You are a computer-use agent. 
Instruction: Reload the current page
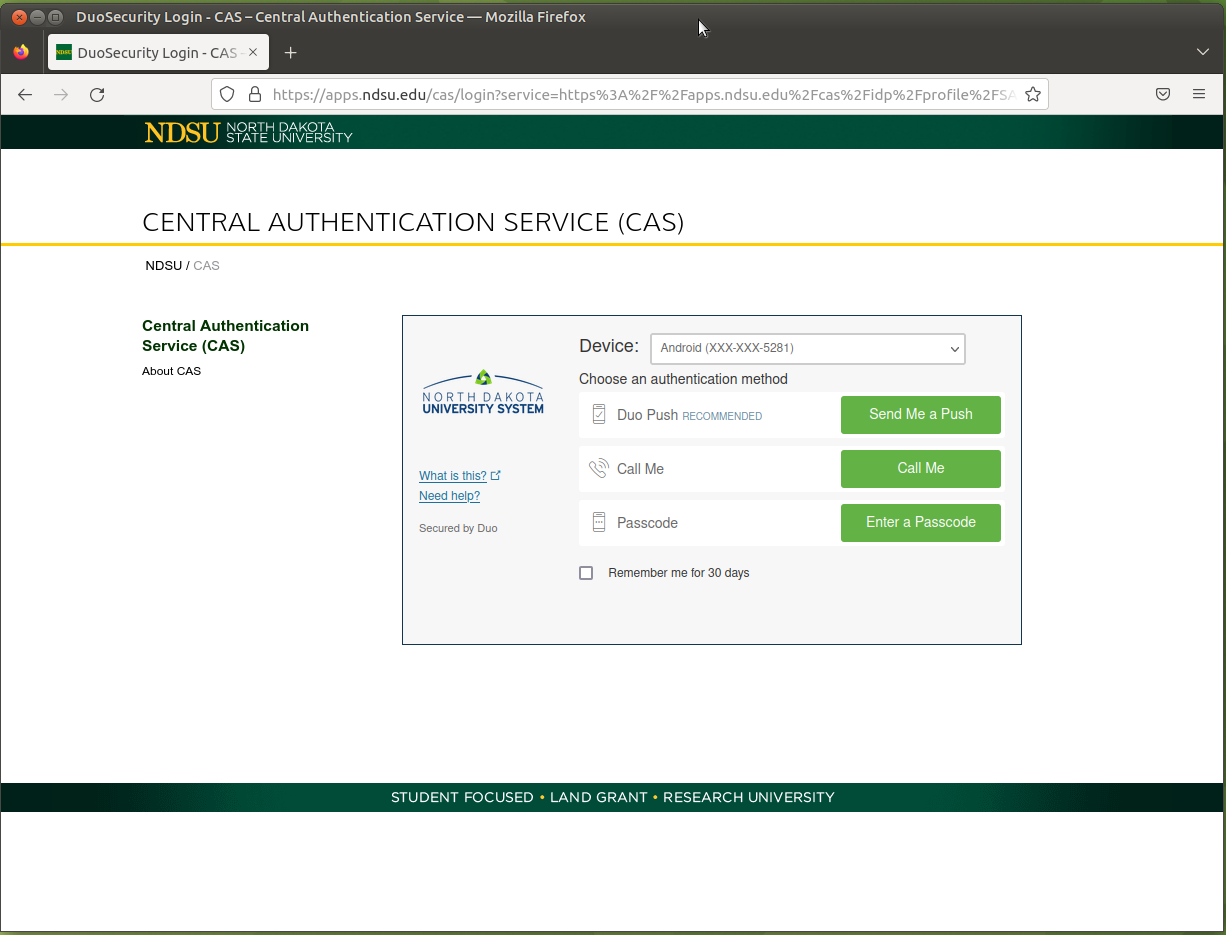tap(97, 94)
